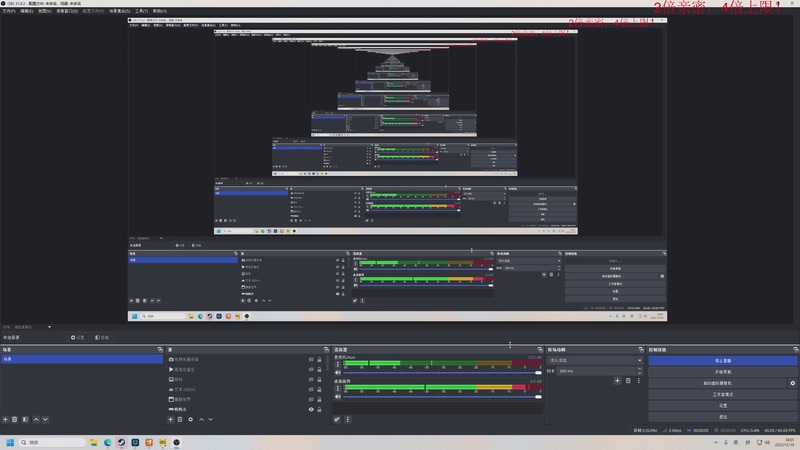800x450 pixels.
Task: Move source up arrow in Sources dock
Action: tap(201, 419)
